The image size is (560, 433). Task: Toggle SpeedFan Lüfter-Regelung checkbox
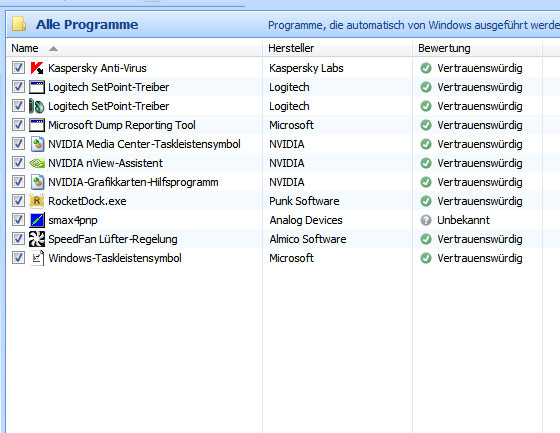(x=18, y=238)
